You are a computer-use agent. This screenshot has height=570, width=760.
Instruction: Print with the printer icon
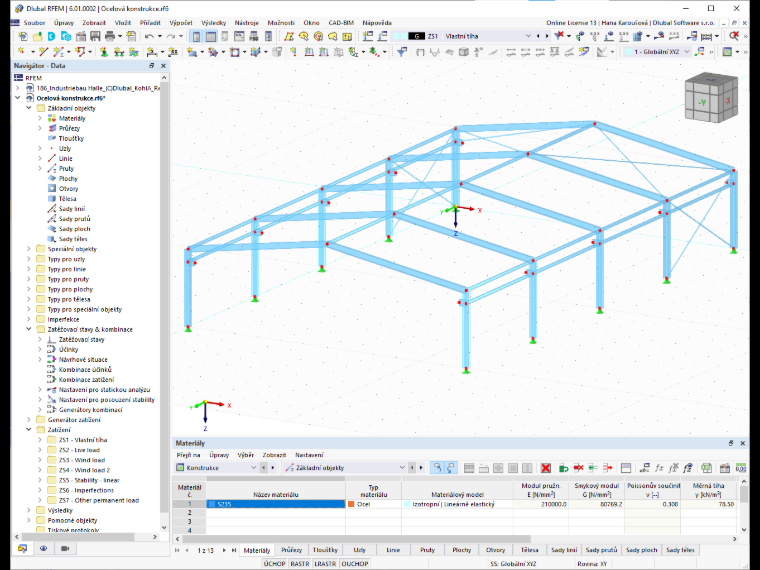110,36
